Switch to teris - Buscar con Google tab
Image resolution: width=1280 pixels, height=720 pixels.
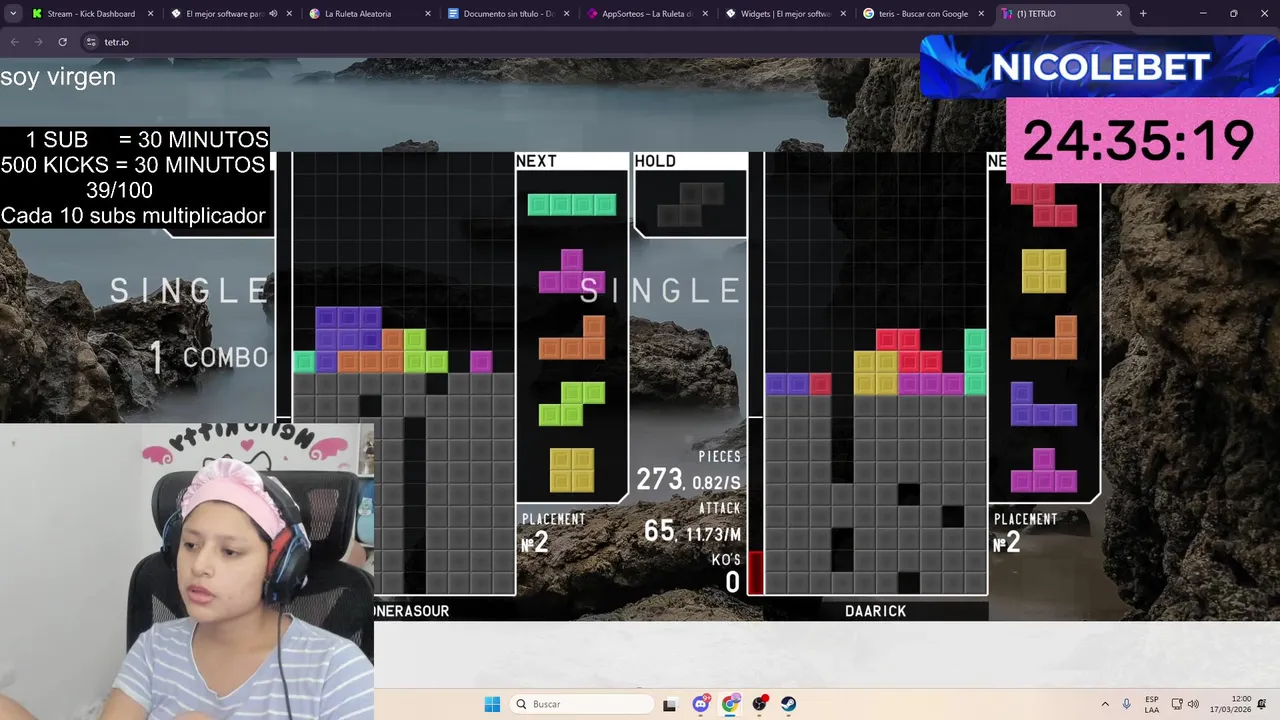click(x=923, y=14)
